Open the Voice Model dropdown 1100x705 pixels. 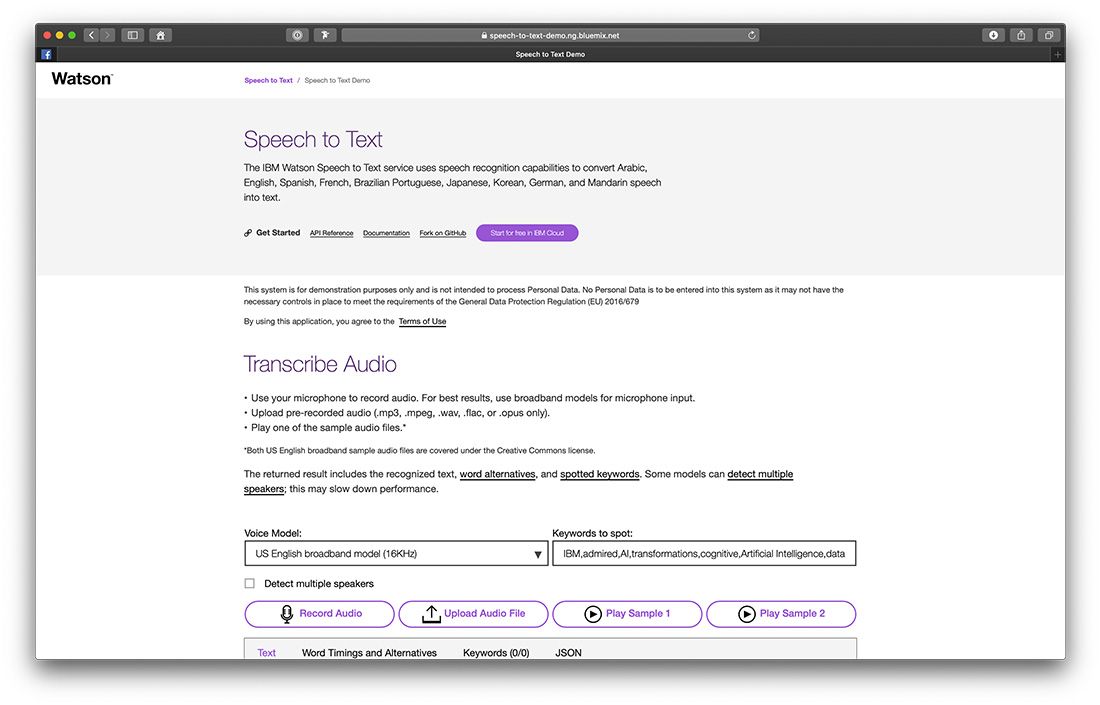(396, 553)
